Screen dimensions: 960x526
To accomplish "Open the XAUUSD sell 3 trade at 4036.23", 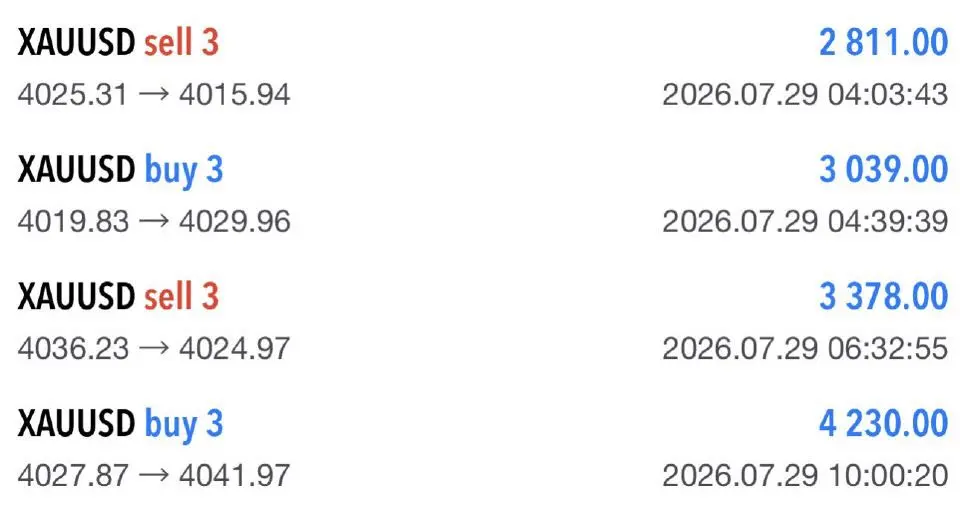I will (x=482, y=322).
